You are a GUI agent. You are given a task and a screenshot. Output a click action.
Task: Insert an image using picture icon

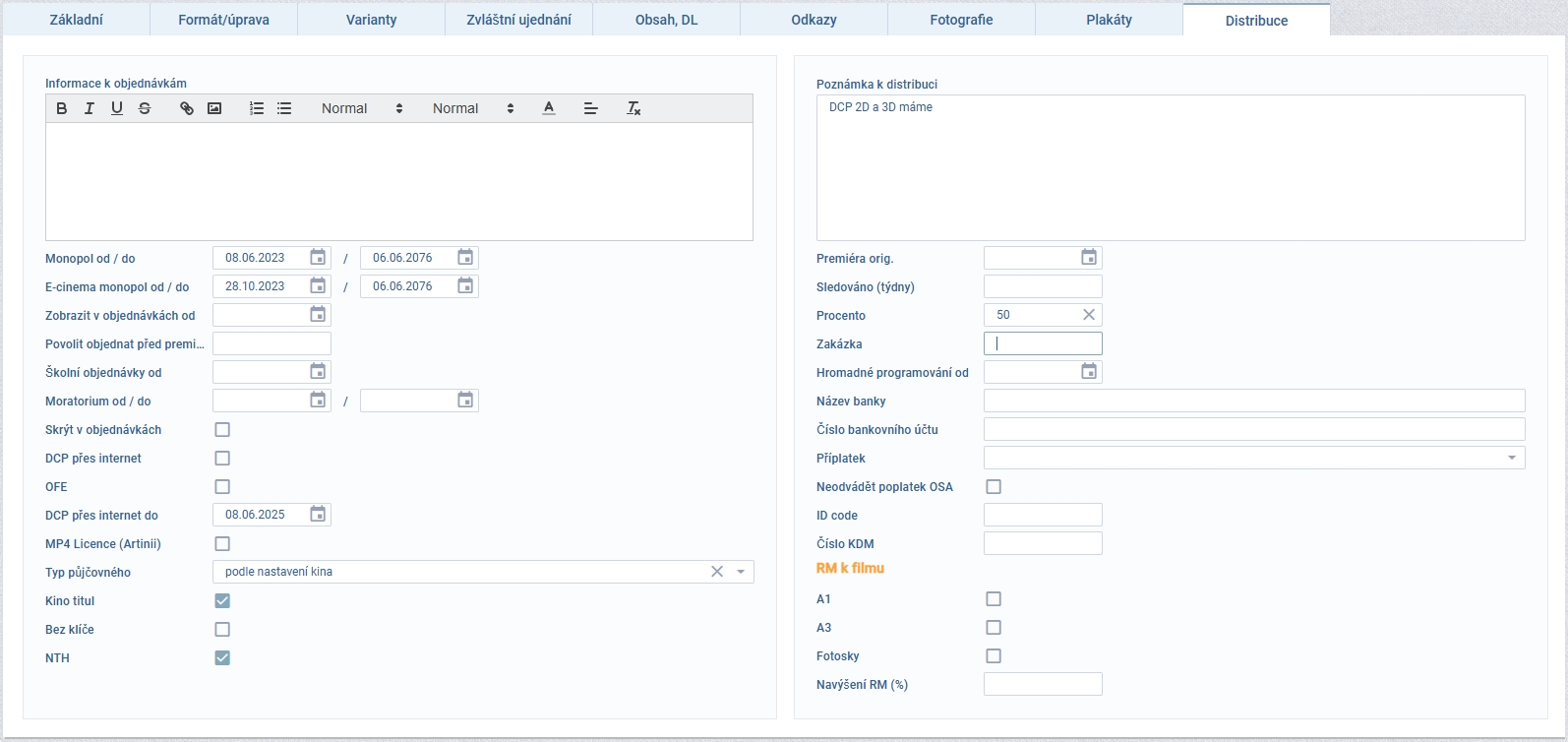(x=214, y=108)
